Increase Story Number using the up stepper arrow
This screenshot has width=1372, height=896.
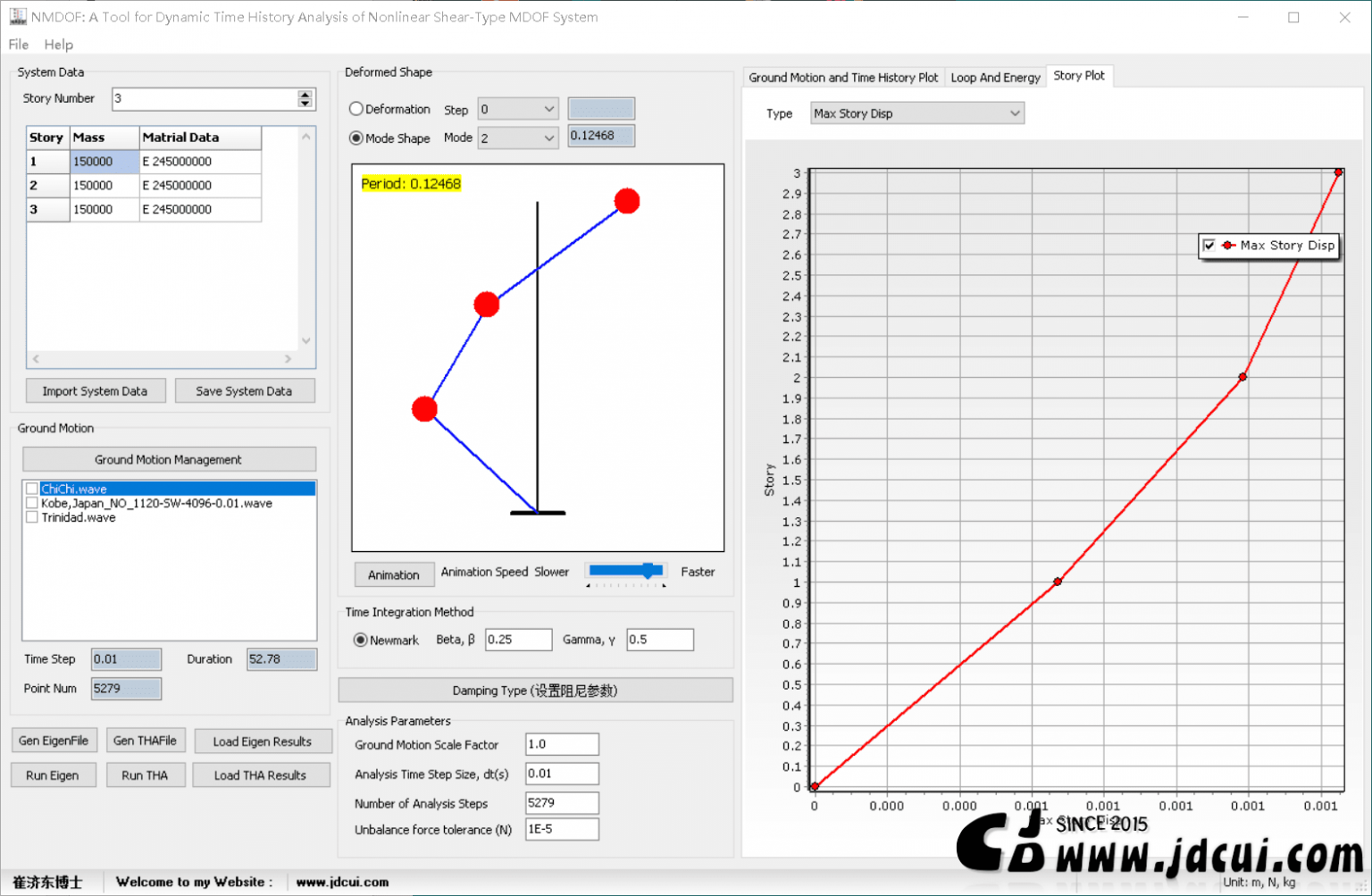pos(307,94)
